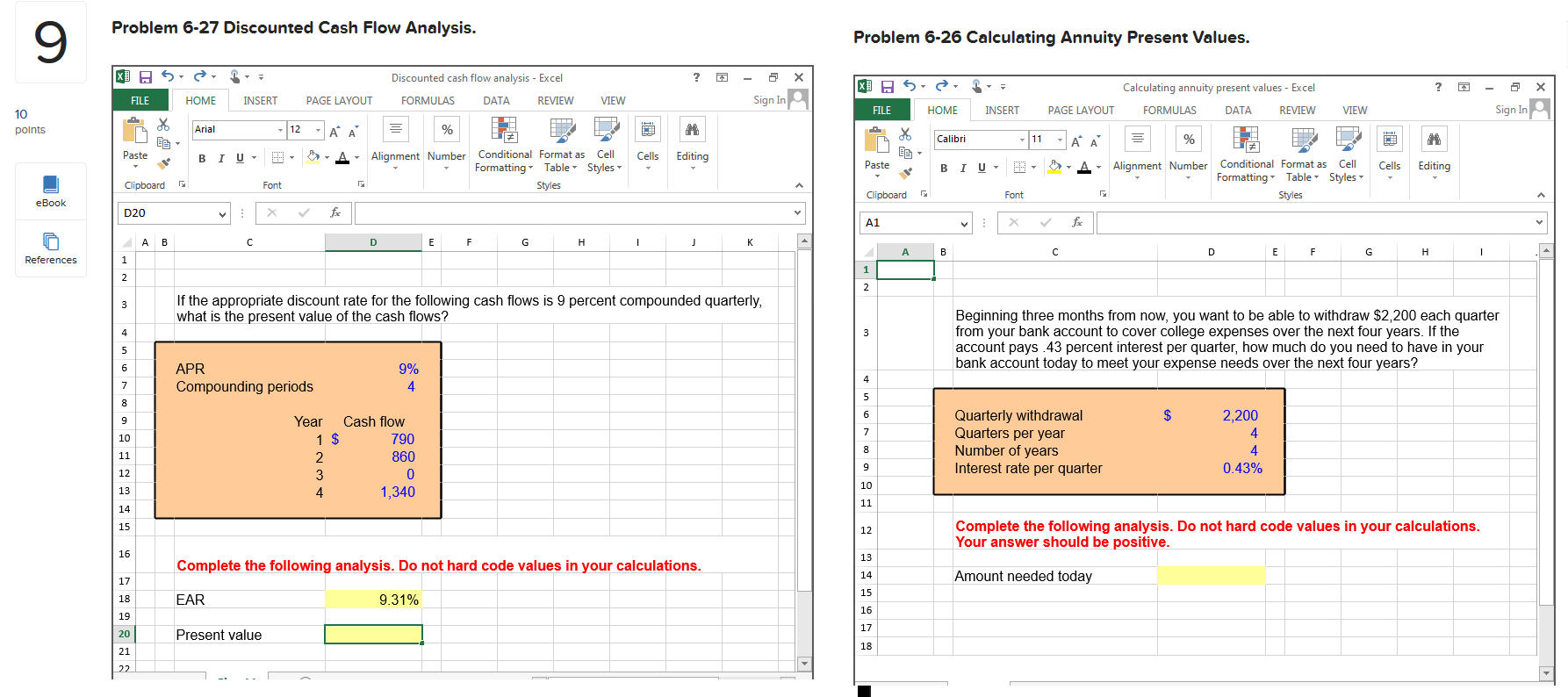Open PAGE LAYOUT tab in the annuity window
Viewport: 1568px width, 697px height.
pos(1081,111)
